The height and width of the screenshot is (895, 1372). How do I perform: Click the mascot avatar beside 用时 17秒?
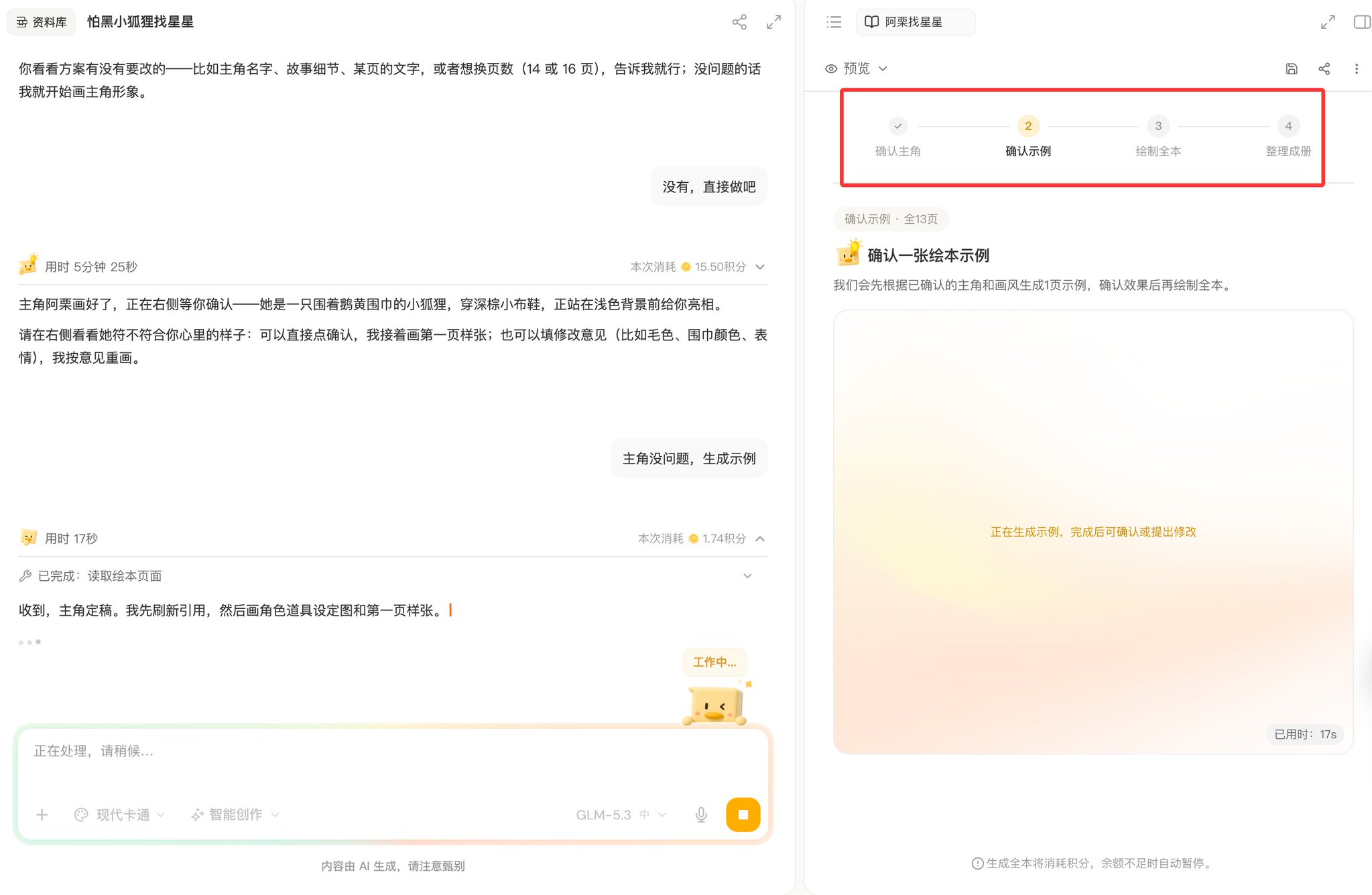28,537
